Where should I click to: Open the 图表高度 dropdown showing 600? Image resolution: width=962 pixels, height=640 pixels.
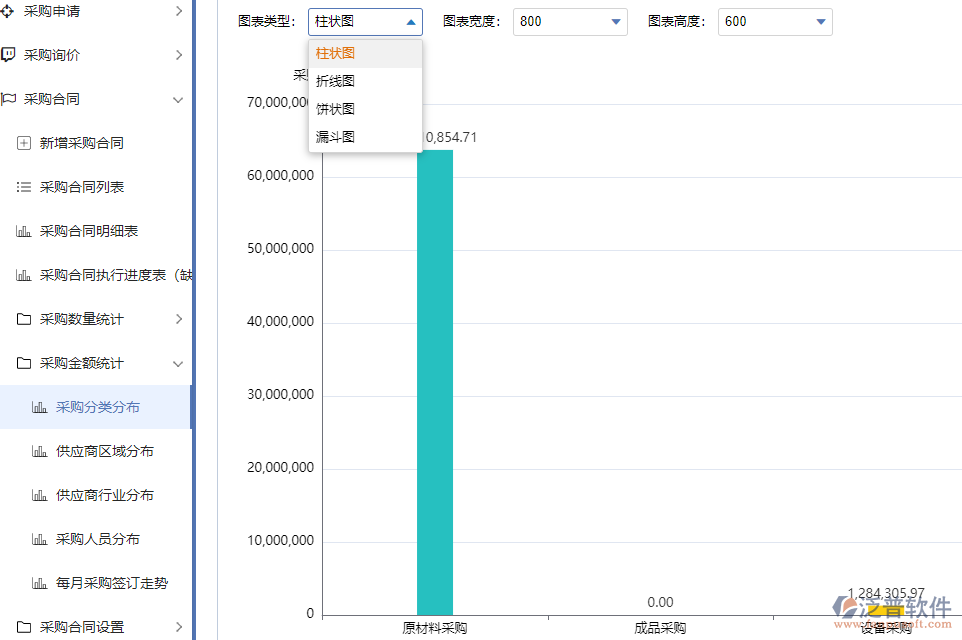point(775,21)
